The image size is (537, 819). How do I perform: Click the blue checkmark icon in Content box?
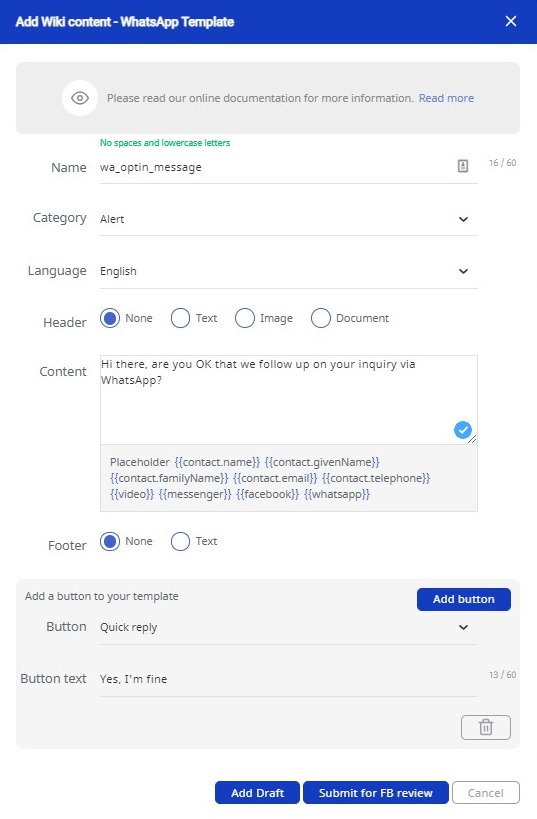click(463, 430)
